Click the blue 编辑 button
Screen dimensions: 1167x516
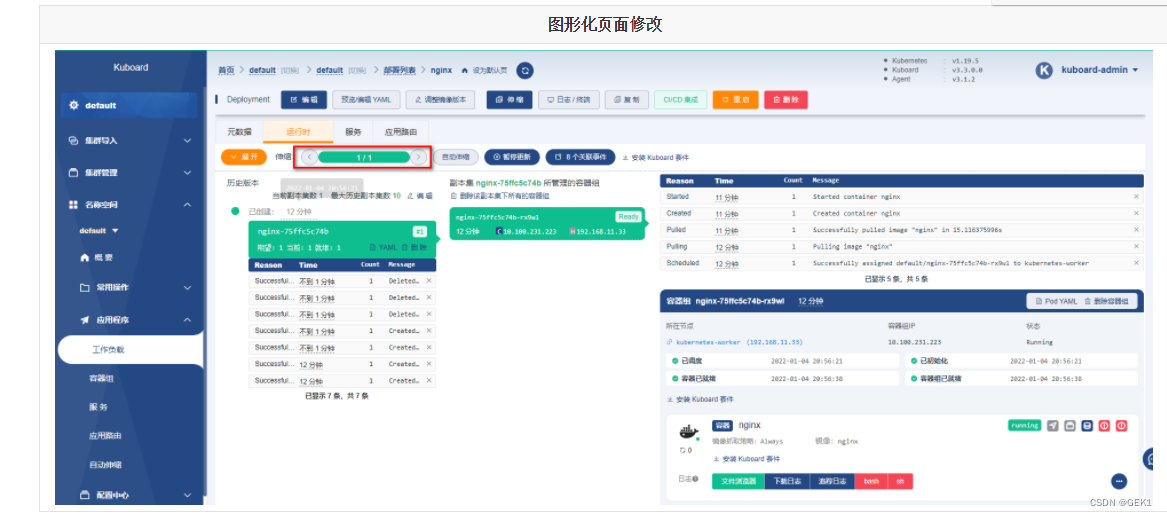point(304,100)
